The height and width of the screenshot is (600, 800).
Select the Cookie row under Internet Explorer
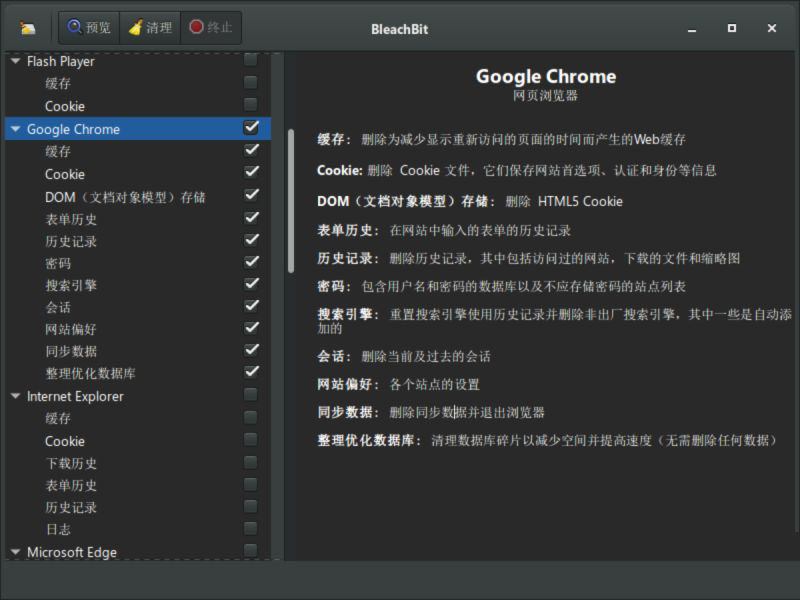(65, 441)
